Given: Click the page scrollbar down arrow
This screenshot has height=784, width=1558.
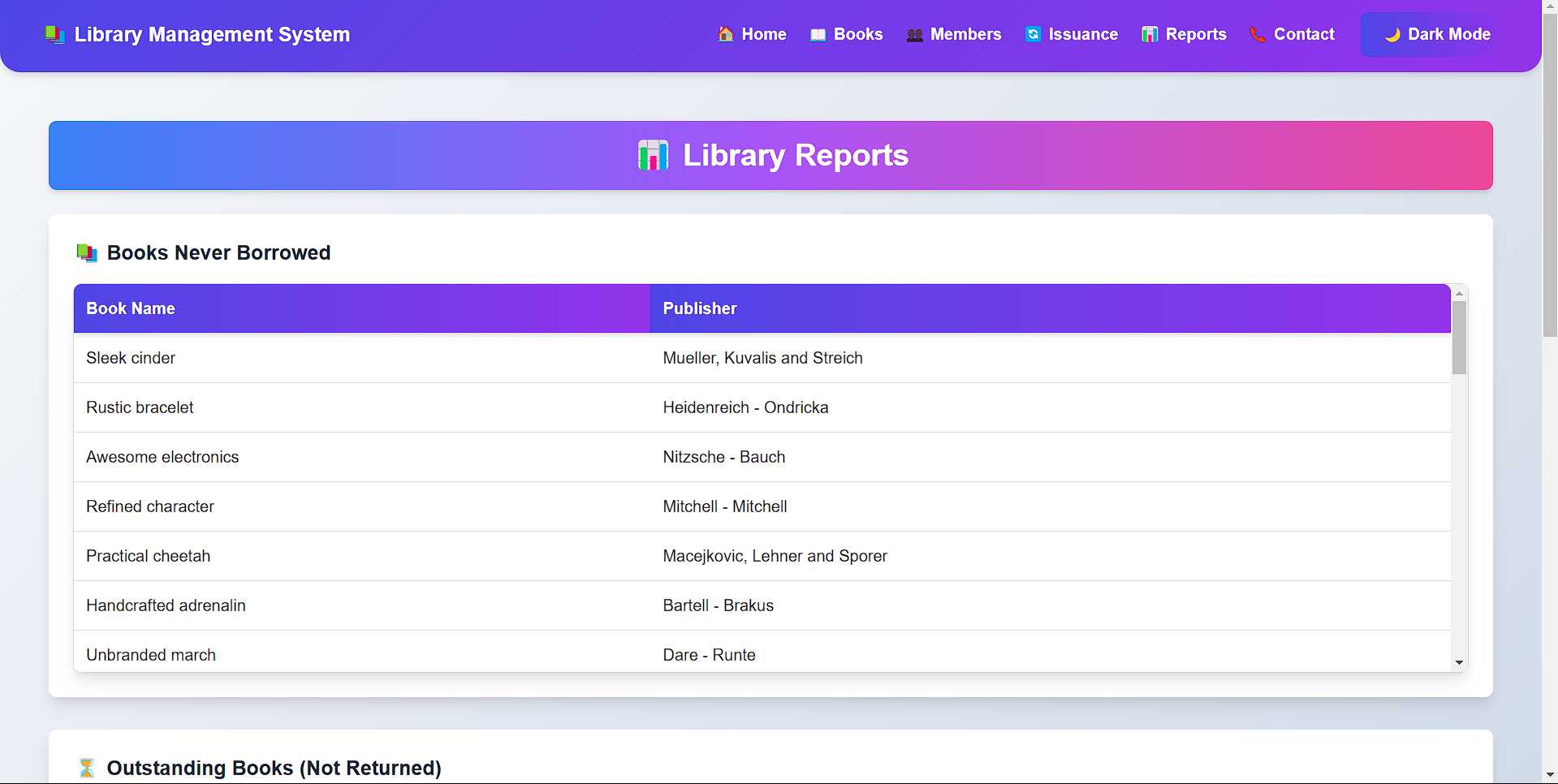Looking at the screenshot, I should [x=1550, y=776].
